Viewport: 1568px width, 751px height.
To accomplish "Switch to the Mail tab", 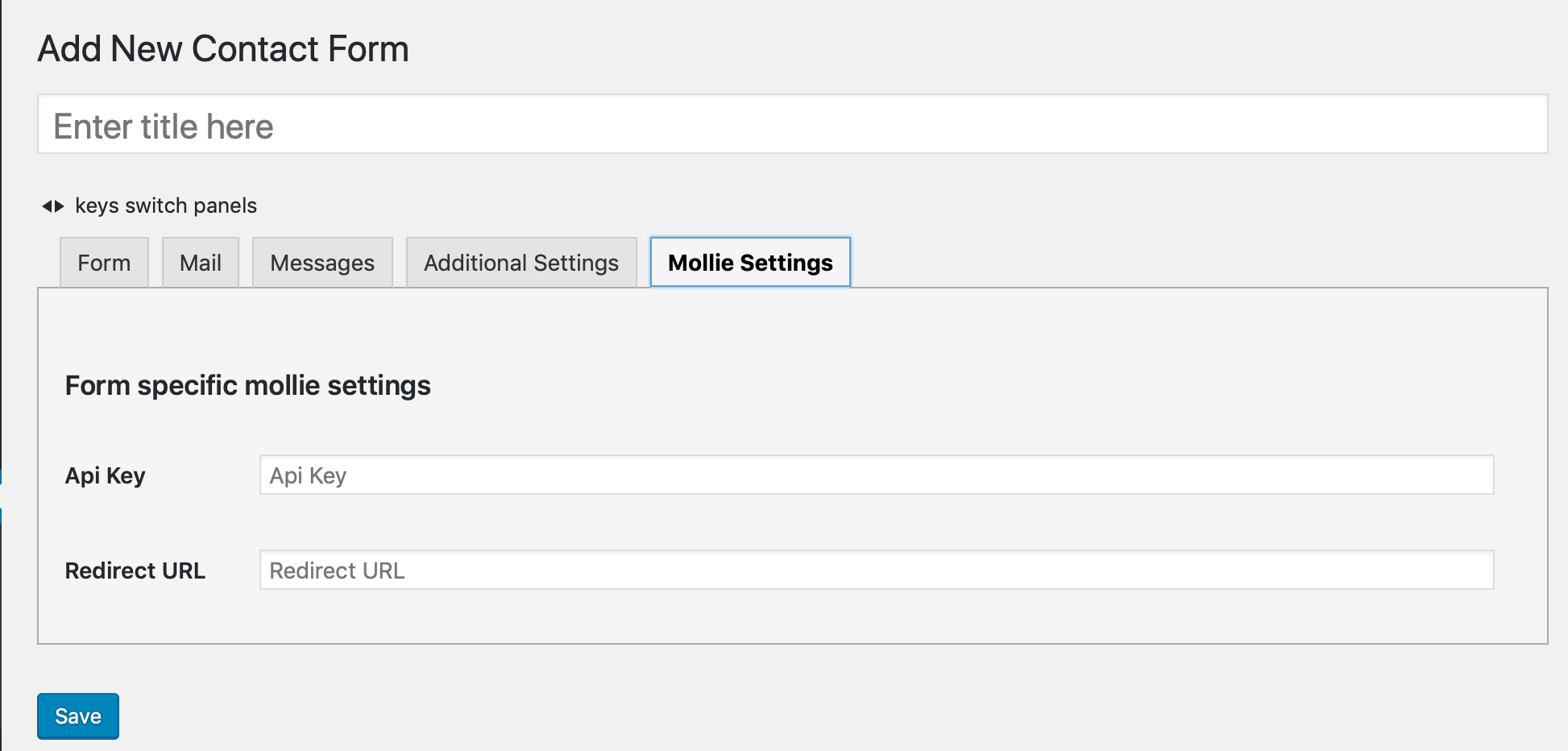I will (x=201, y=263).
